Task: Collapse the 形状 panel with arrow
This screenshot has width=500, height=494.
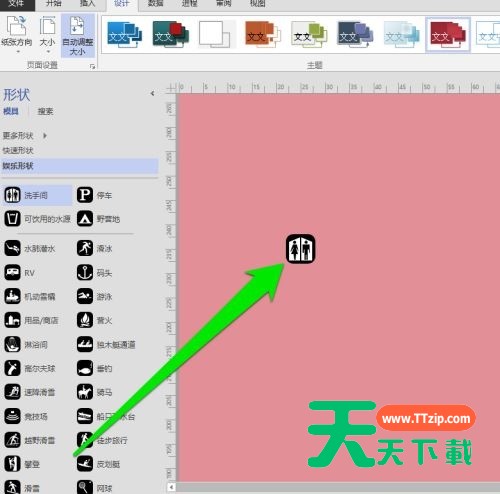Action: [152, 93]
